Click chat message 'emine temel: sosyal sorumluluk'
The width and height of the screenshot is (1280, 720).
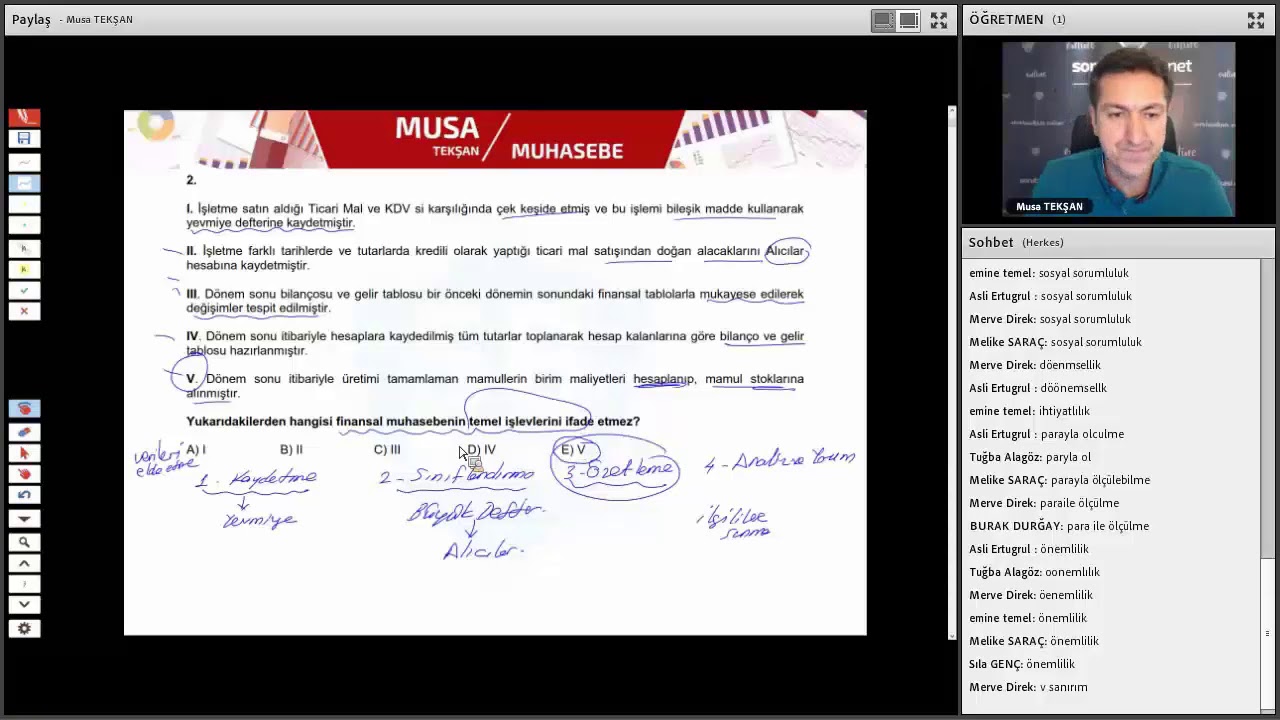tap(1049, 273)
